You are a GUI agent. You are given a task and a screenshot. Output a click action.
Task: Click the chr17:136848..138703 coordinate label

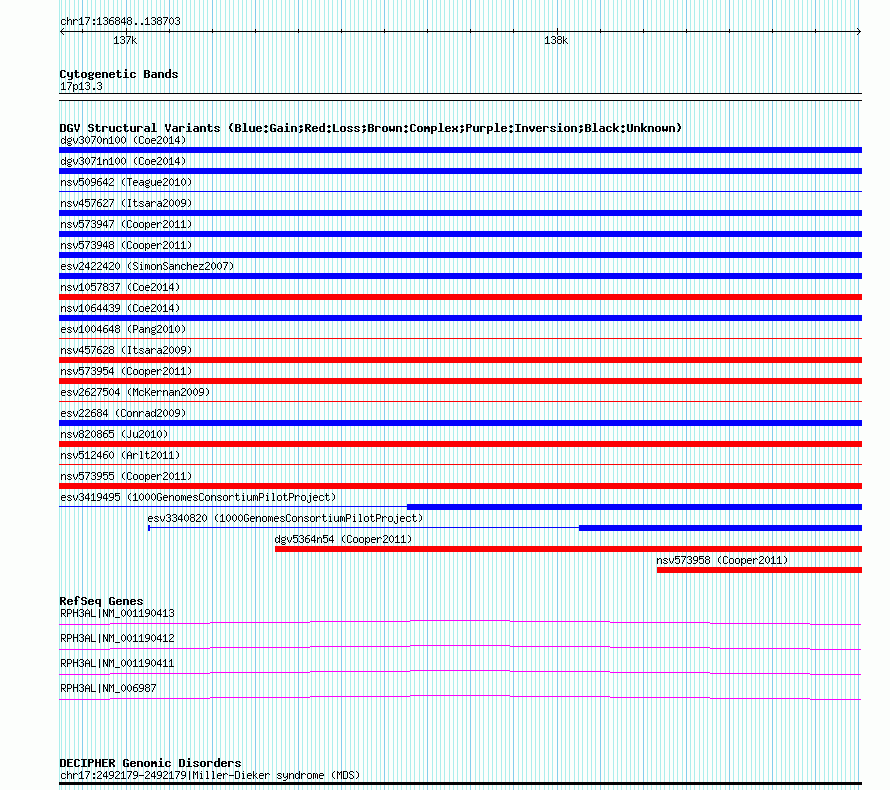click(x=120, y=21)
